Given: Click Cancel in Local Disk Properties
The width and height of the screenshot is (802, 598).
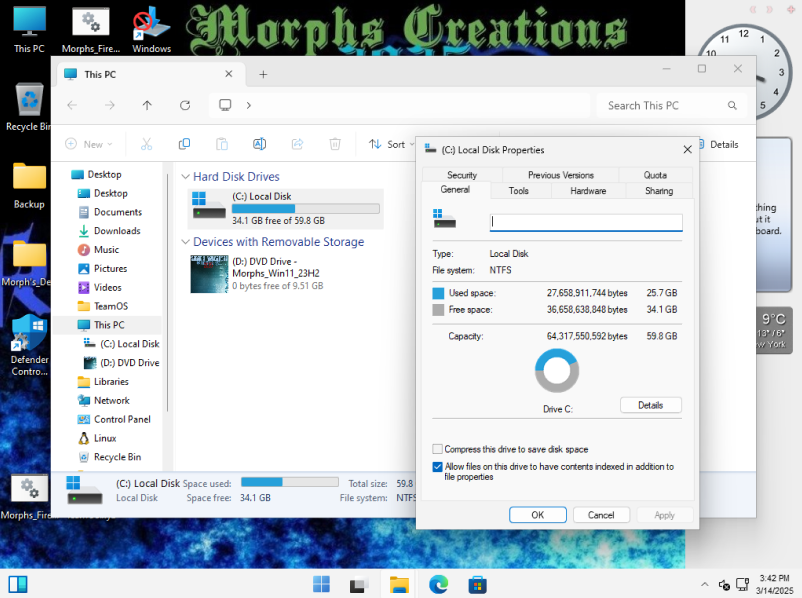Looking at the screenshot, I should click(601, 515).
